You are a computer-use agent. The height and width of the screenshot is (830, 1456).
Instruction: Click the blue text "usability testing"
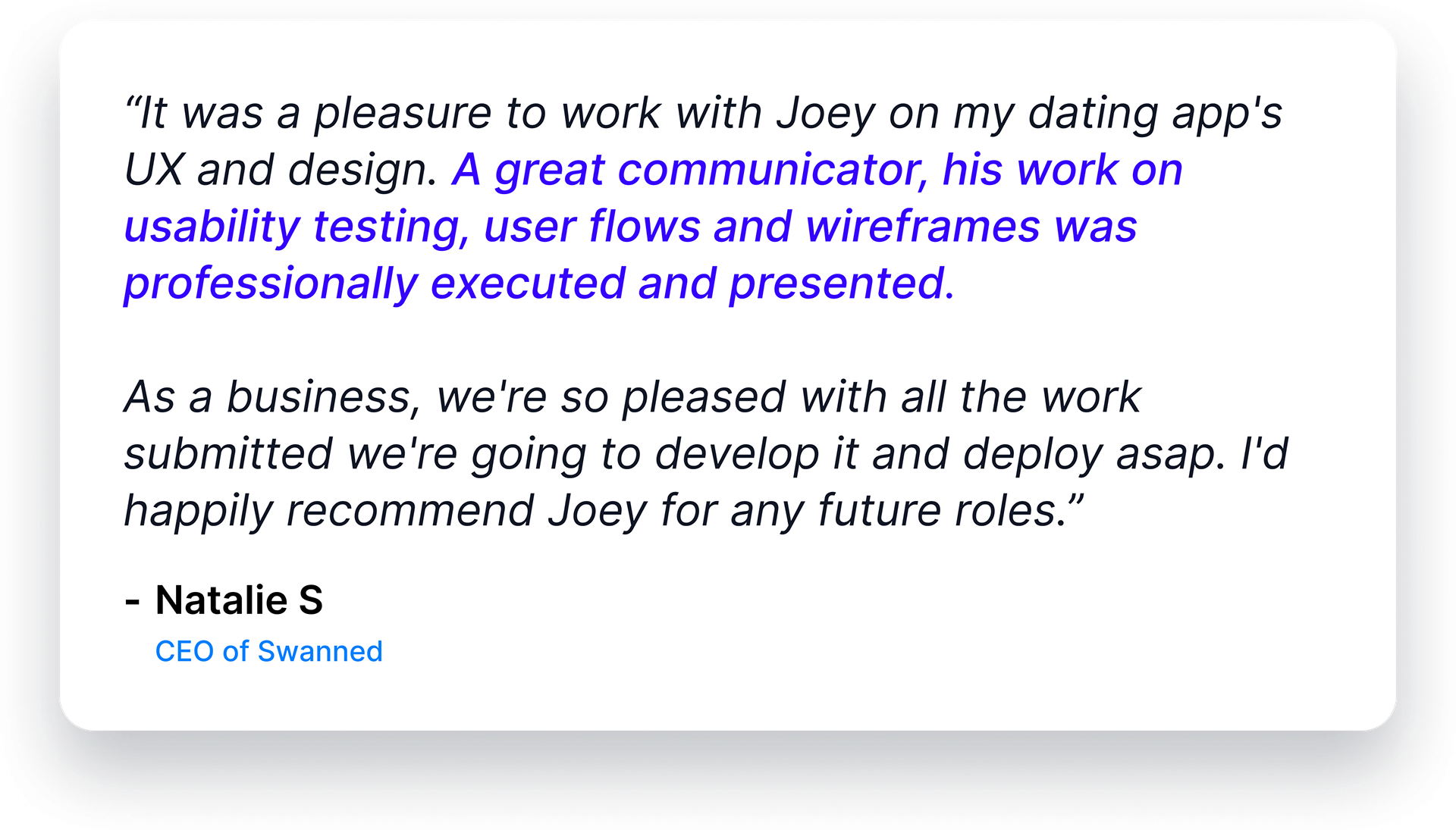pos(293,227)
